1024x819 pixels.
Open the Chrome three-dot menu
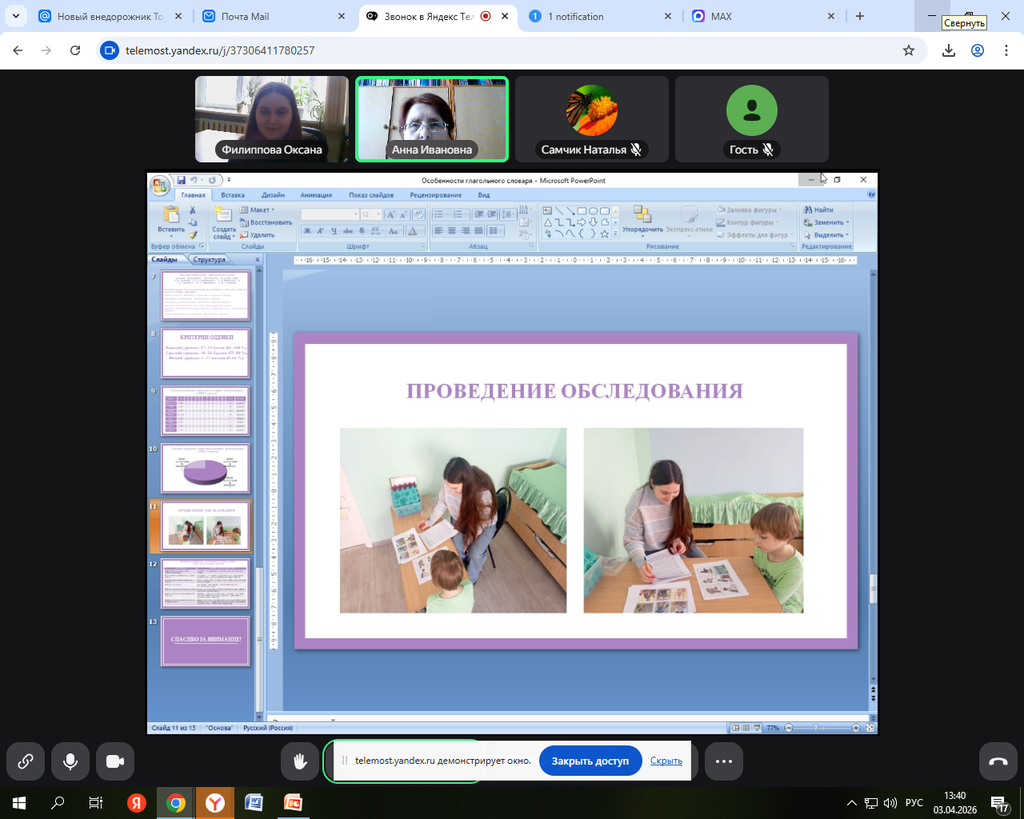(x=1006, y=50)
